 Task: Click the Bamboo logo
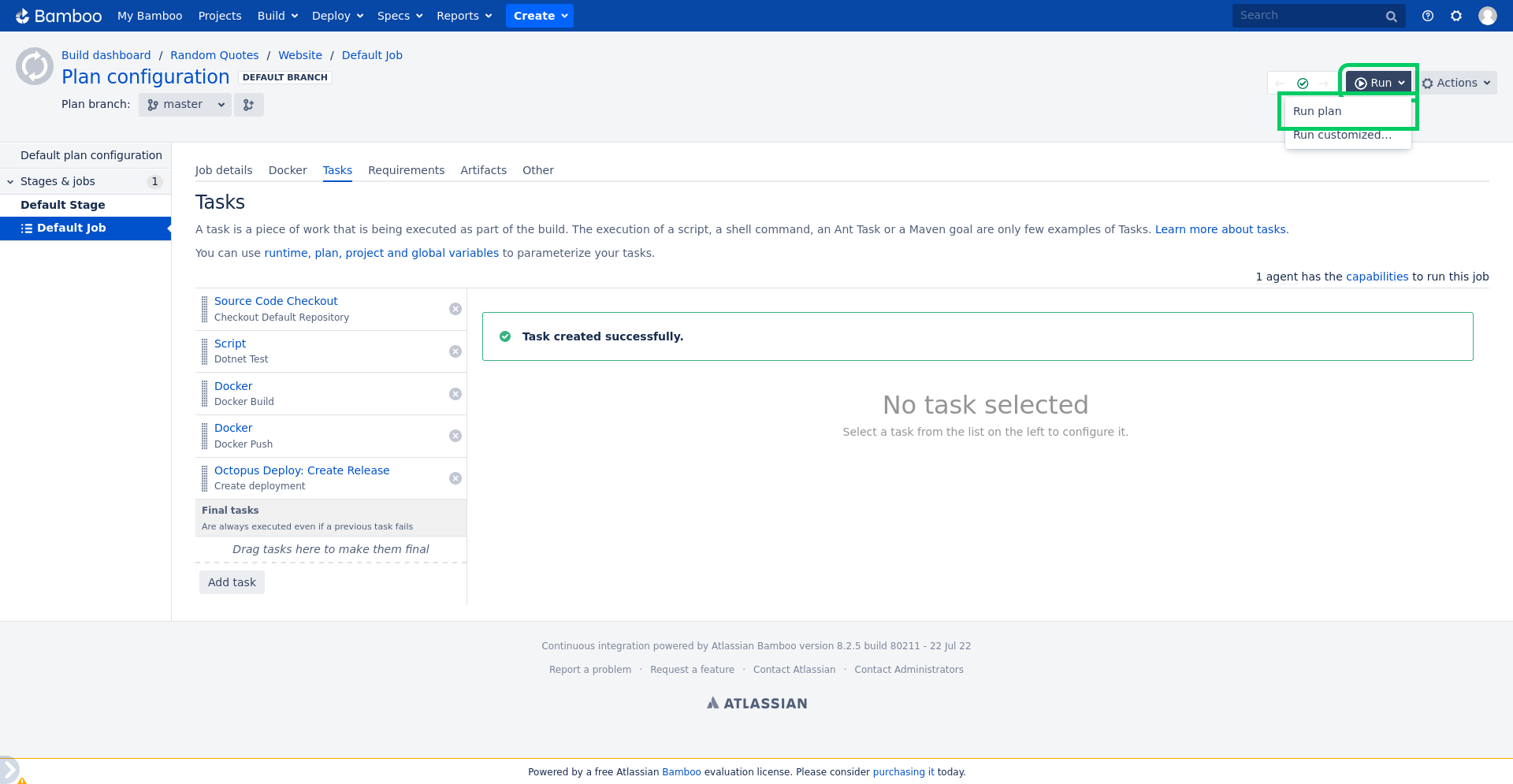coord(58,16)
